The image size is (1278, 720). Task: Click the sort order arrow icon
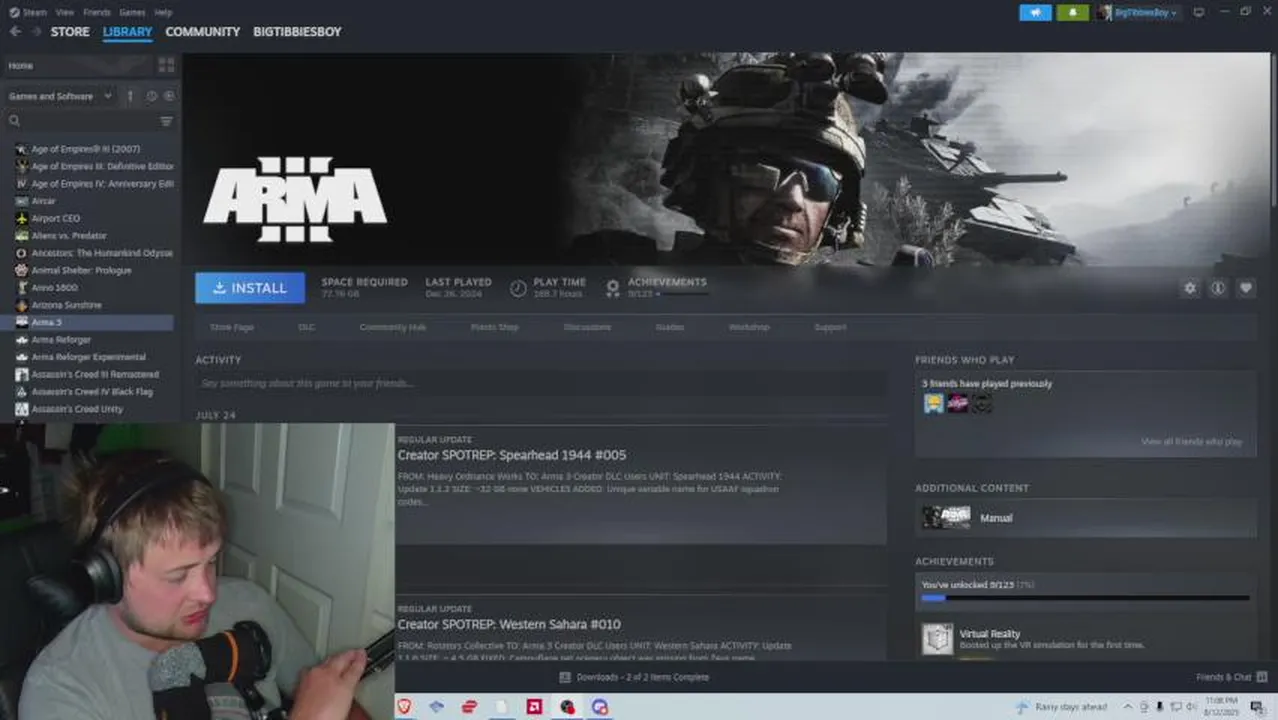(130, 96)
